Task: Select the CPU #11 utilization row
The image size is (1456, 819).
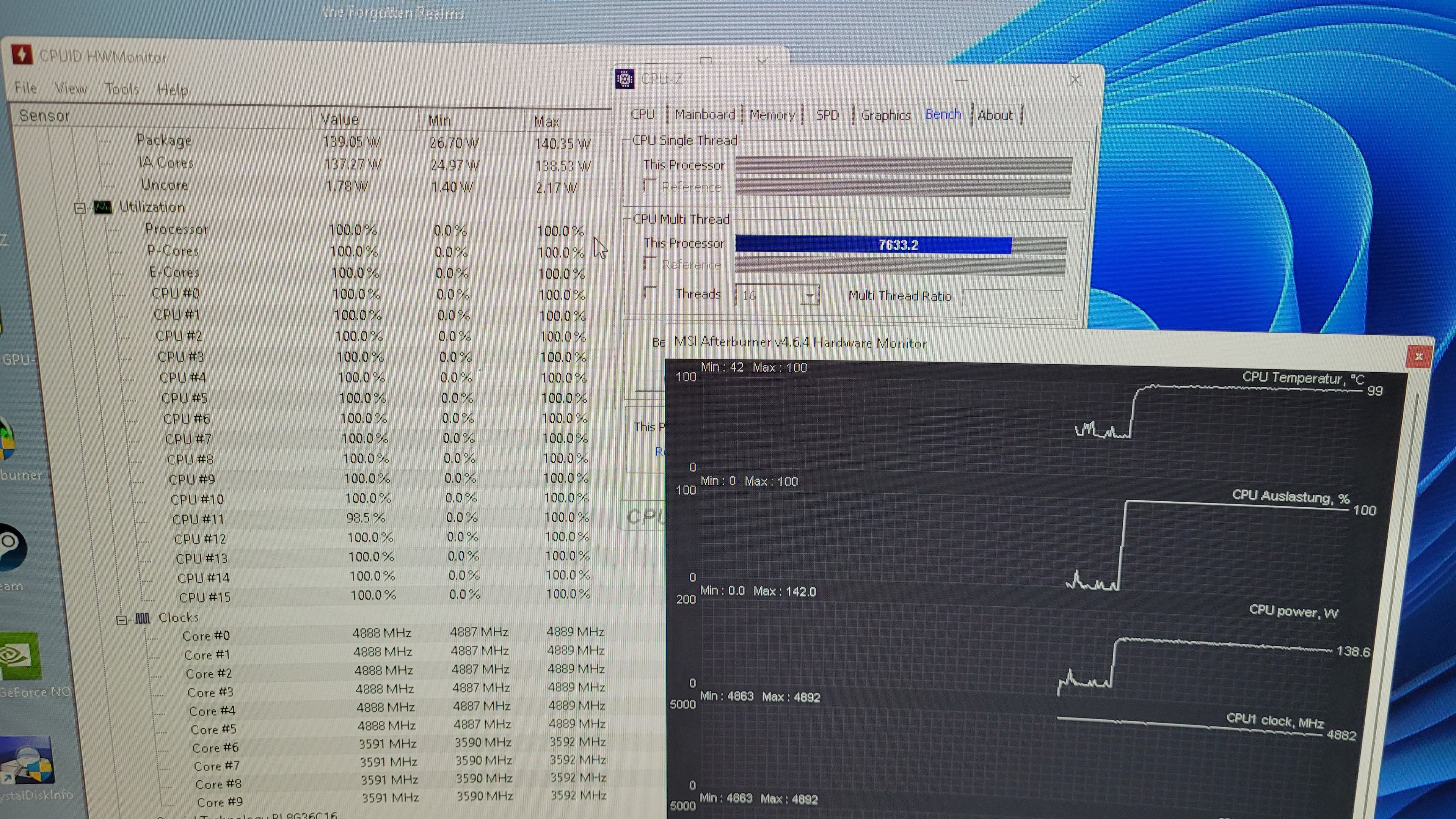Action: [198, 519]
